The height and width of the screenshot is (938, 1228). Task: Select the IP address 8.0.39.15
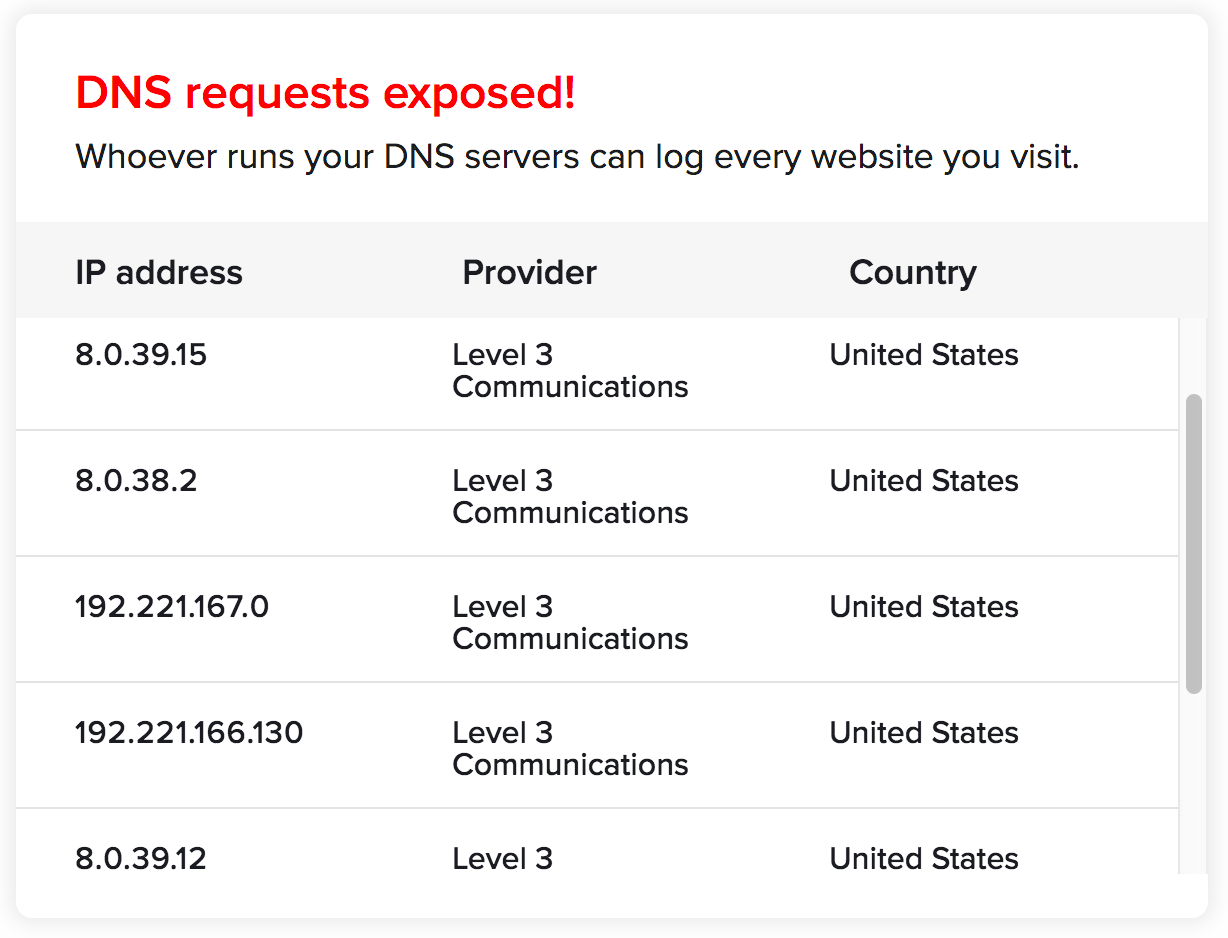point(141,355)
